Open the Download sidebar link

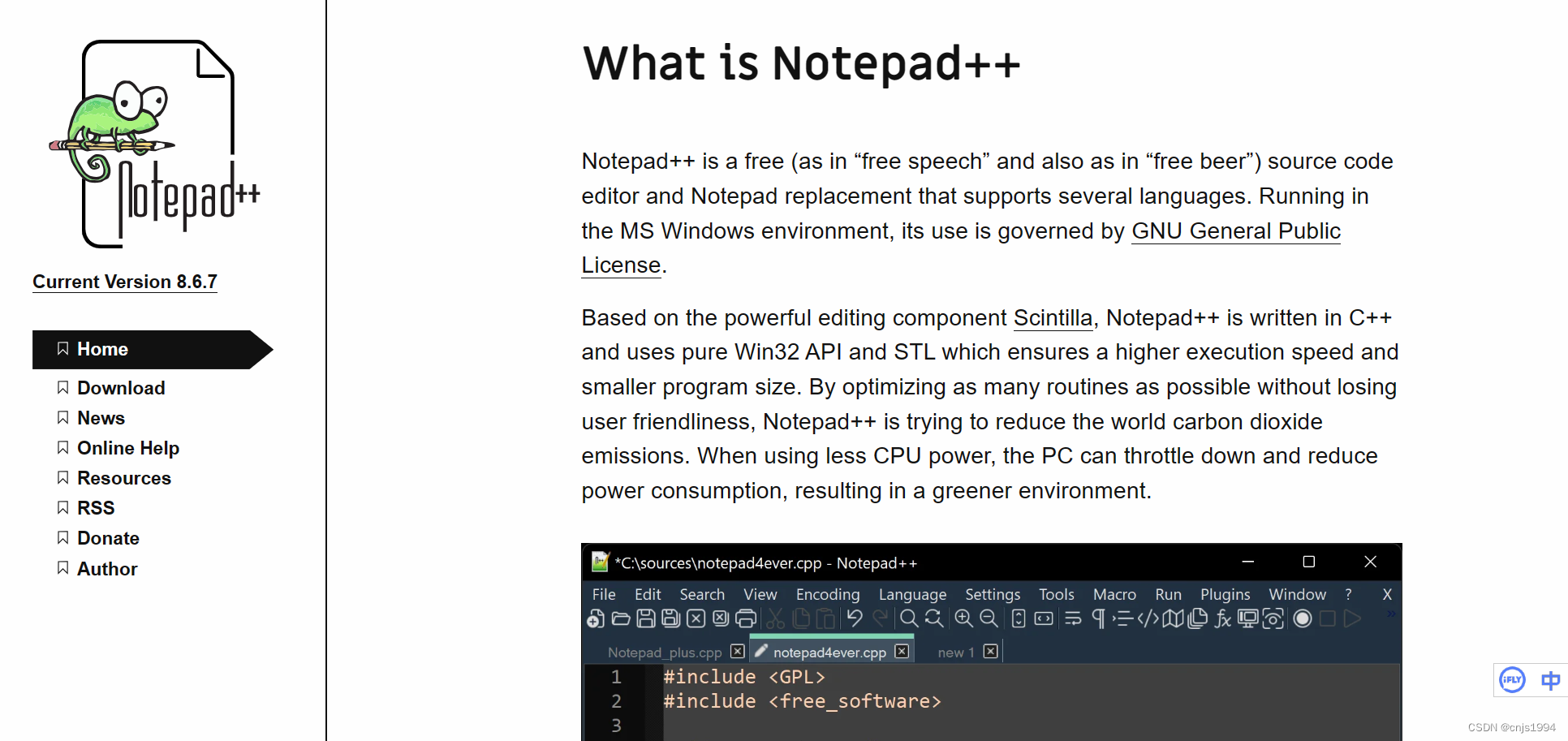tap(121, 388)
